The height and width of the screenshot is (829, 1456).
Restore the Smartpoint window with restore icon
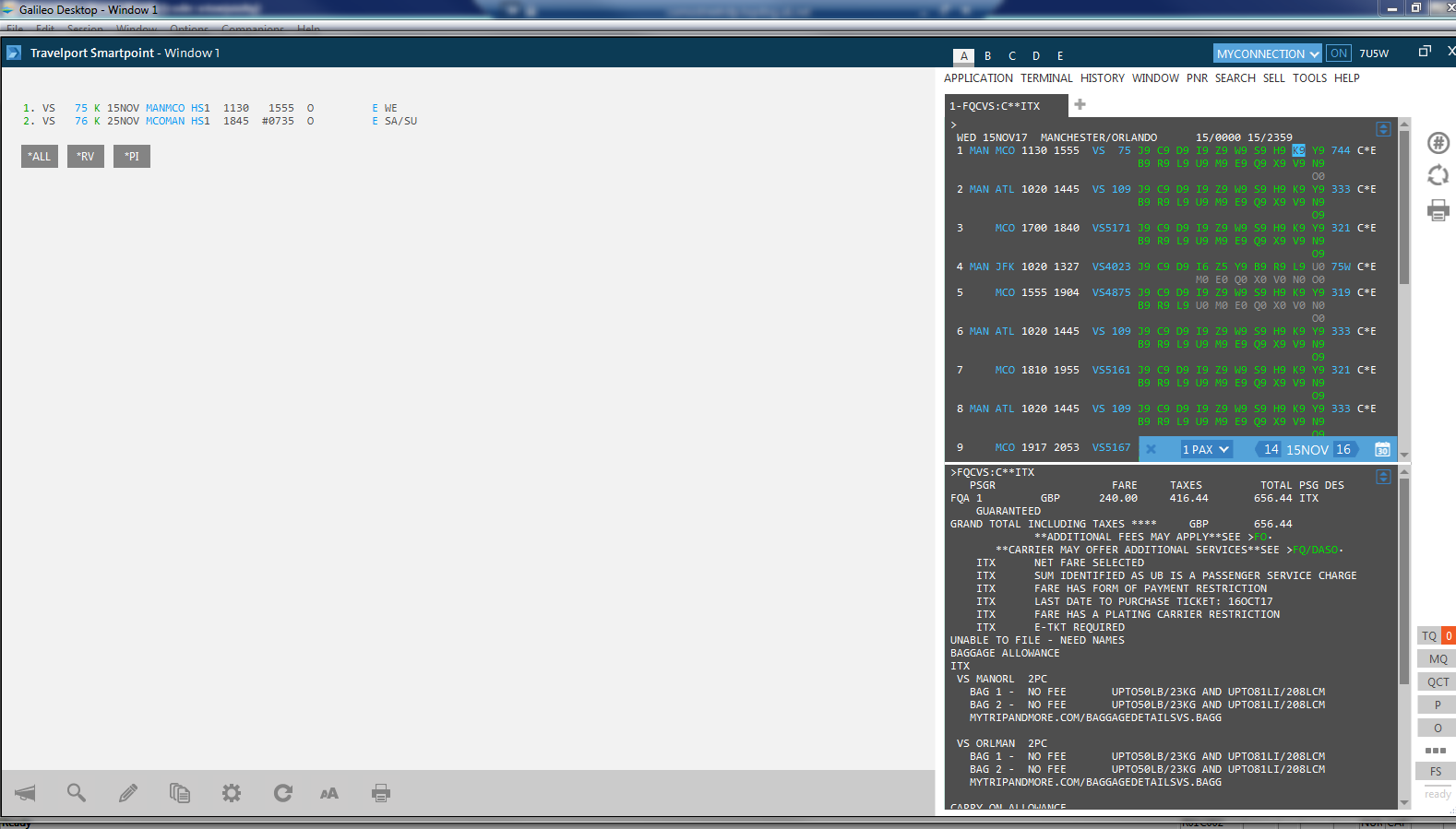(1425, 52)
